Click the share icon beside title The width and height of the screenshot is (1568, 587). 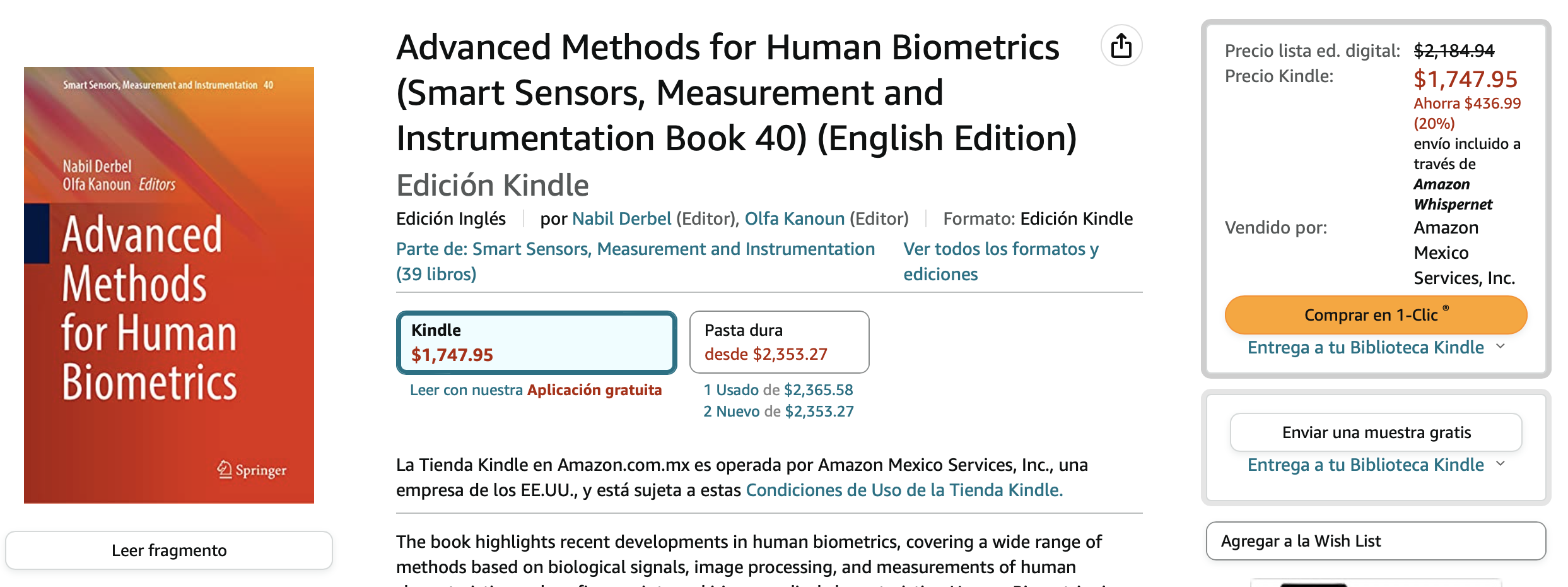click(1121, 46)
